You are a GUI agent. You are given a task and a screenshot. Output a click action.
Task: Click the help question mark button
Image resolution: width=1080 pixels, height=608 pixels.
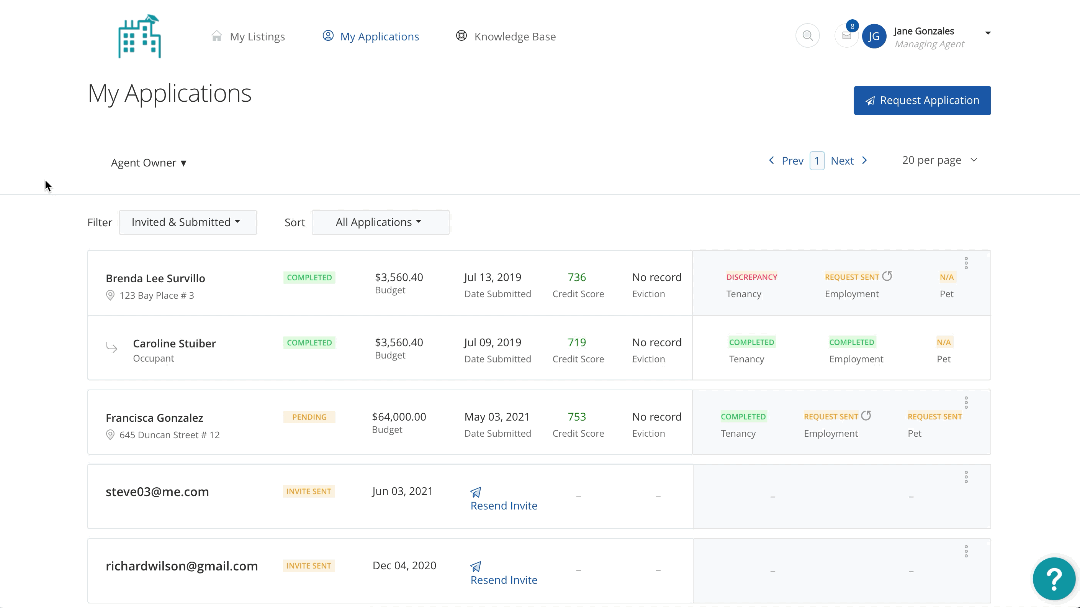click(1053, 577)
